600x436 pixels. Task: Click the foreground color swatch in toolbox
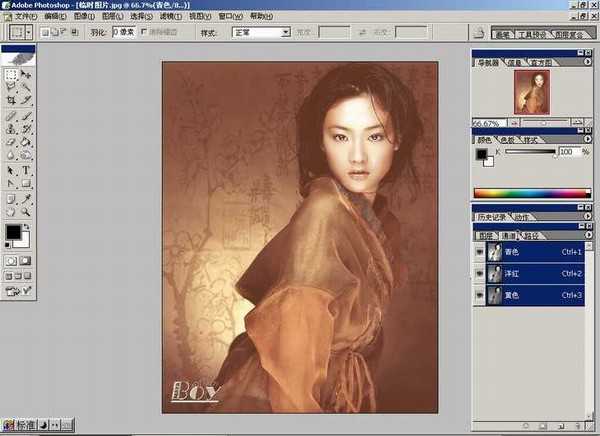click(13, 232)
